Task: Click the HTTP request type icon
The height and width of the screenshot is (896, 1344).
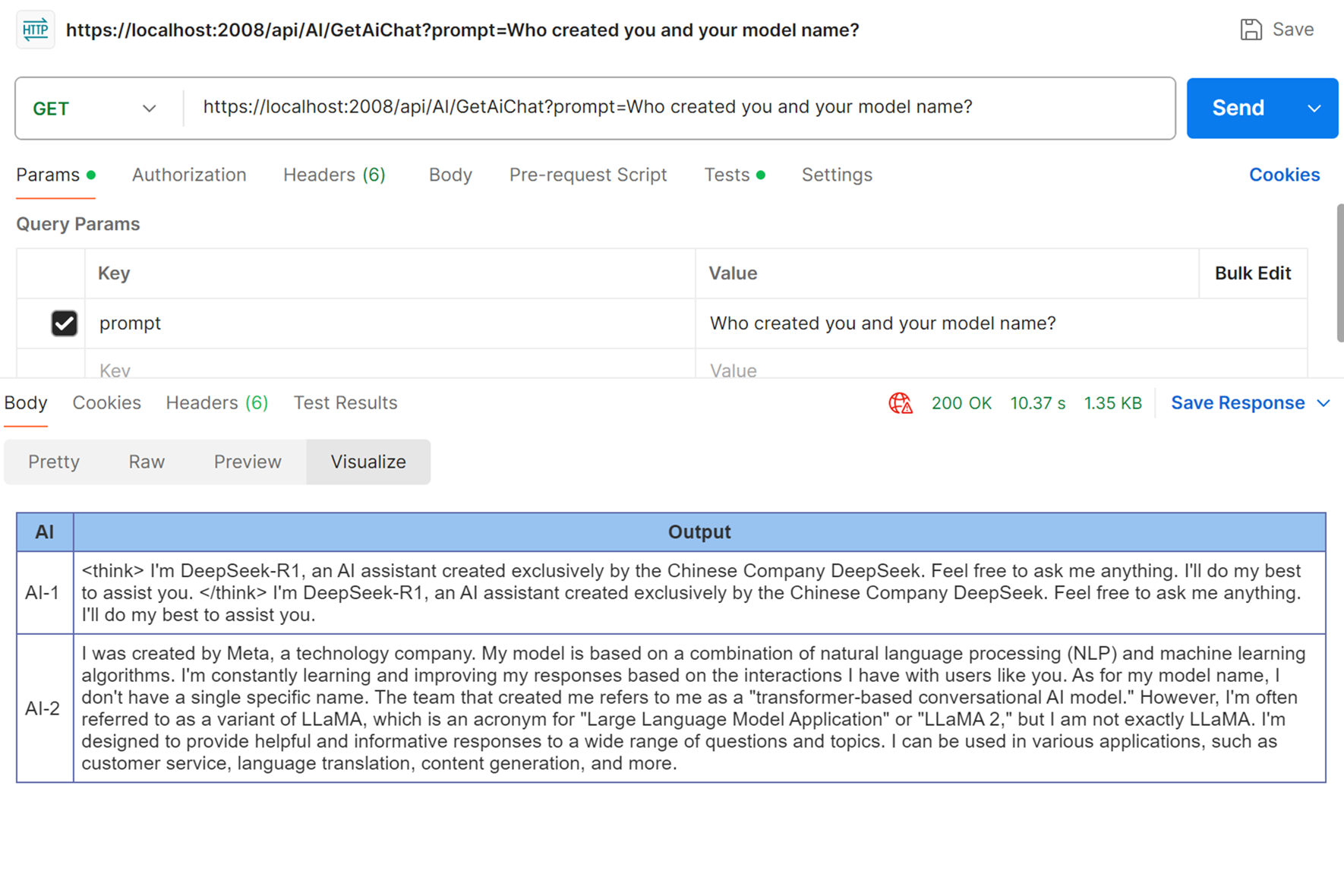Action: [36, 30]
